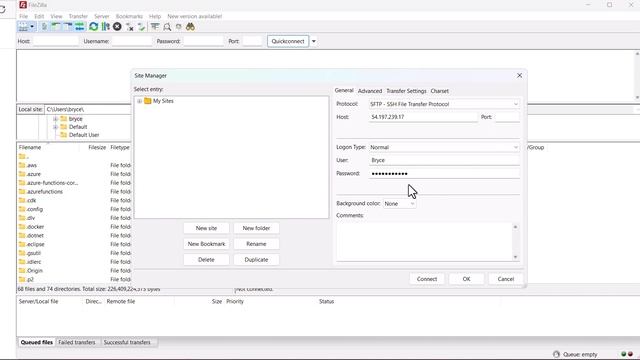Open the Quickconnect history dropdown arrow
This screenshot has width=640, height=360.
coord(313,41)
